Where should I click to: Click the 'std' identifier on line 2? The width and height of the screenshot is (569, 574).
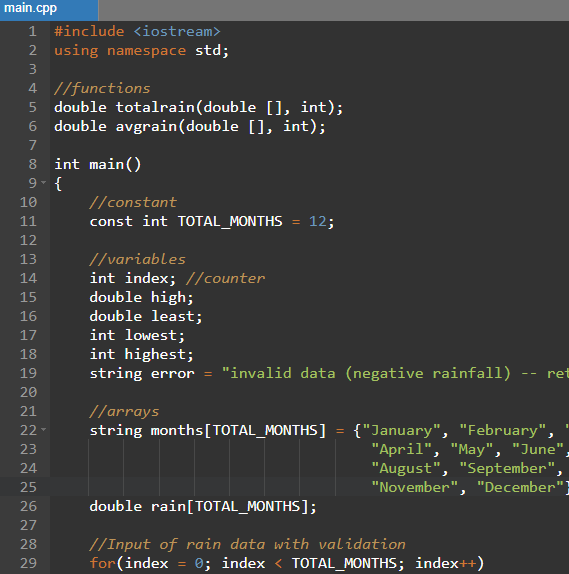(208, 51)
